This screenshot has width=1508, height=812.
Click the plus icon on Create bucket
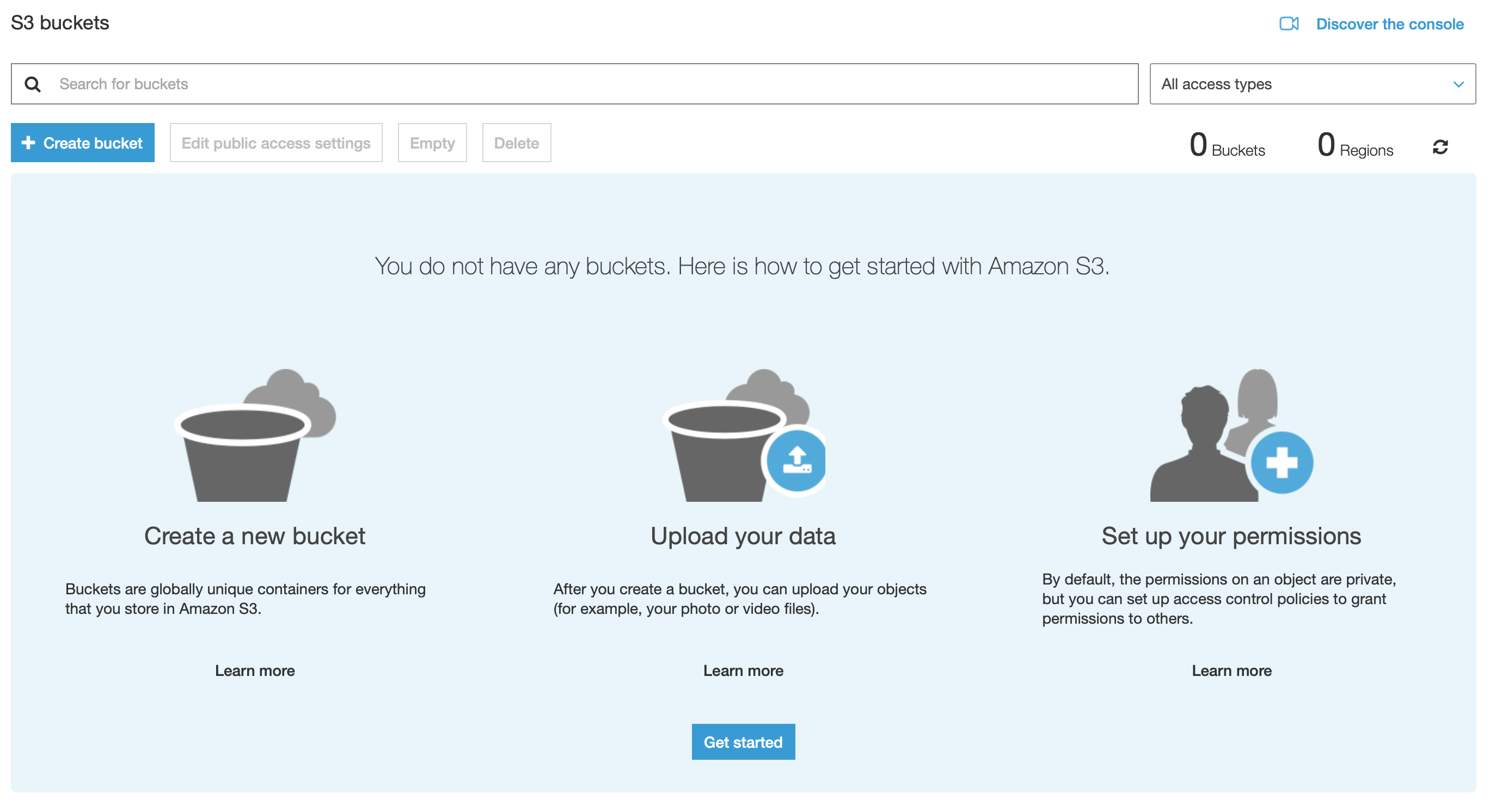click(28, 143)
